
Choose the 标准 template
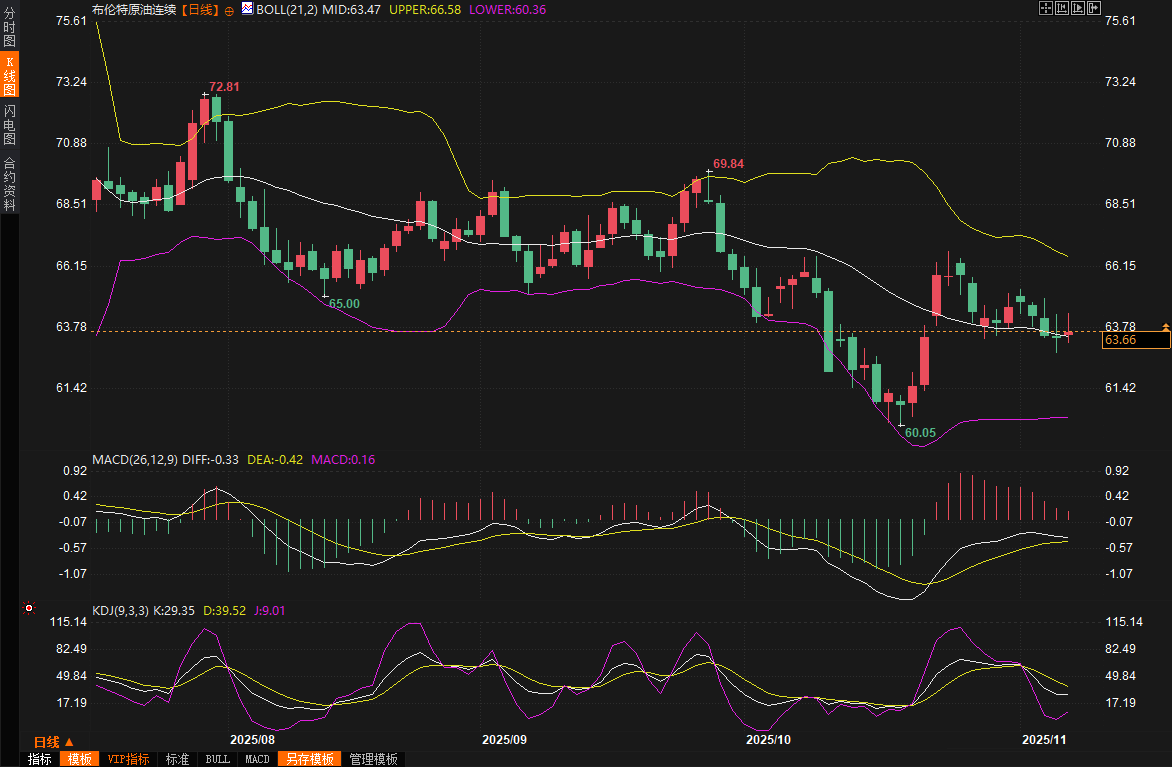coord(177,759)
